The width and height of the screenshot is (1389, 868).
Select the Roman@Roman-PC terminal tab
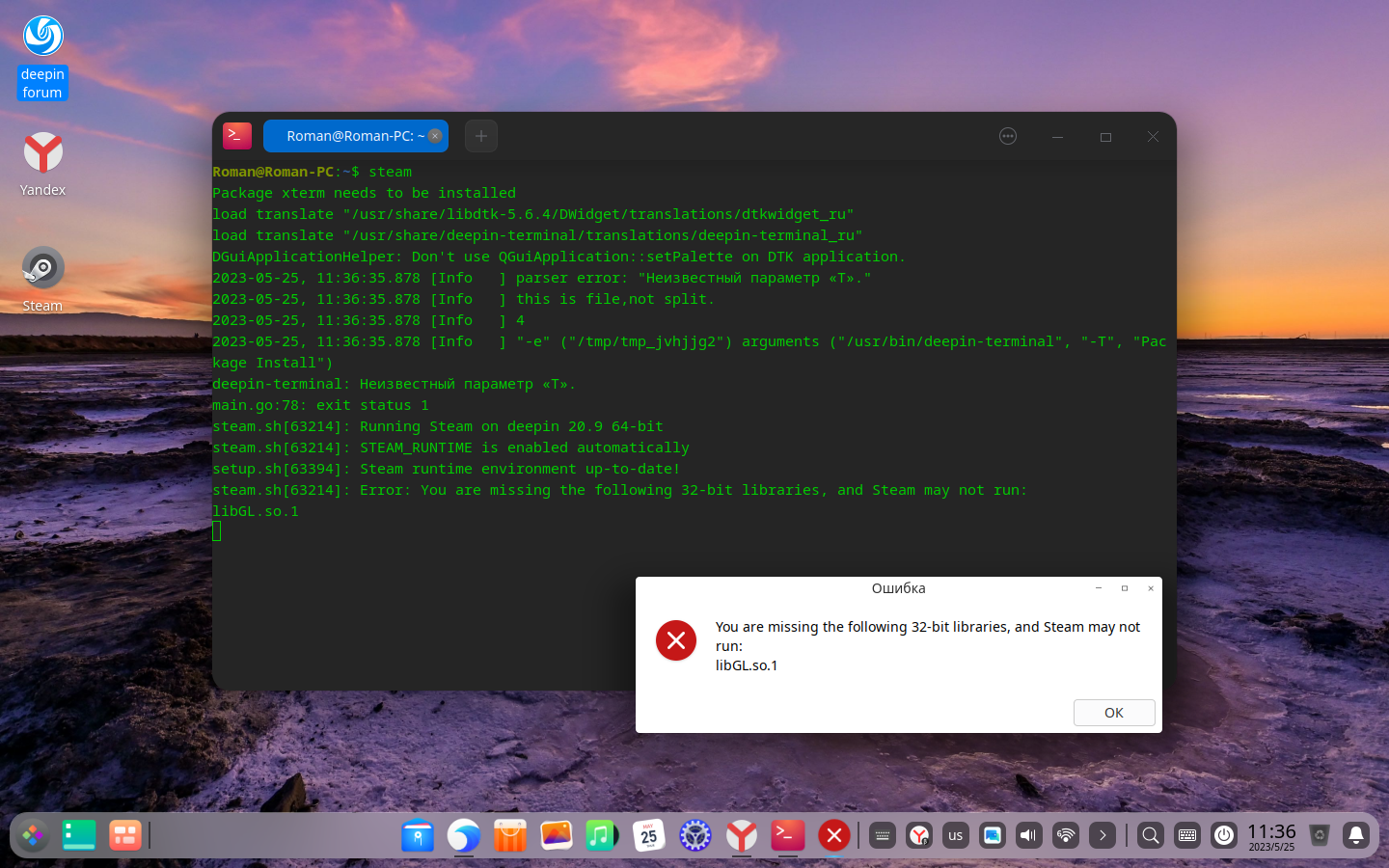(x=355, y=136)
